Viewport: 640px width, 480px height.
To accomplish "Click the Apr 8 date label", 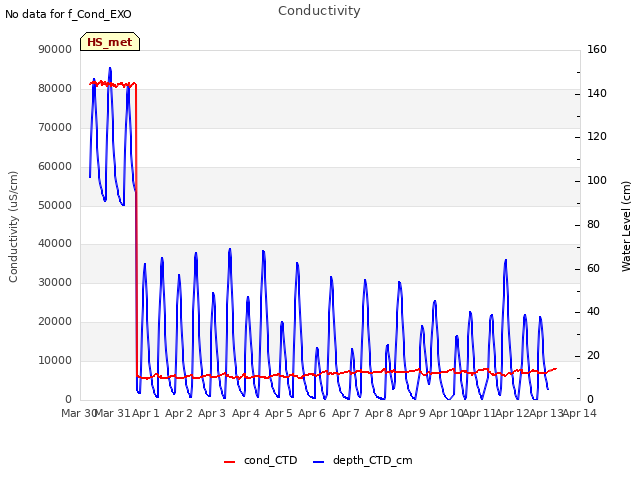I will pyautogui.click(x=379, y=413).
